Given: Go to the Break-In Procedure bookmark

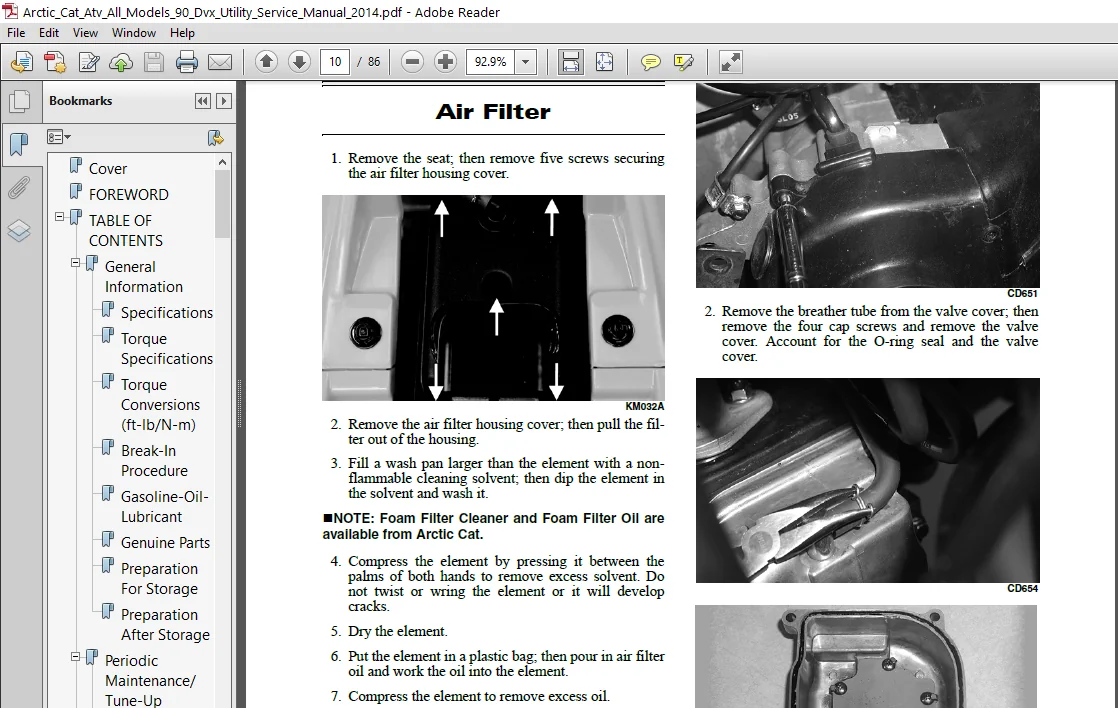Looking at the screenshot, I should click(x=154, y=461).
